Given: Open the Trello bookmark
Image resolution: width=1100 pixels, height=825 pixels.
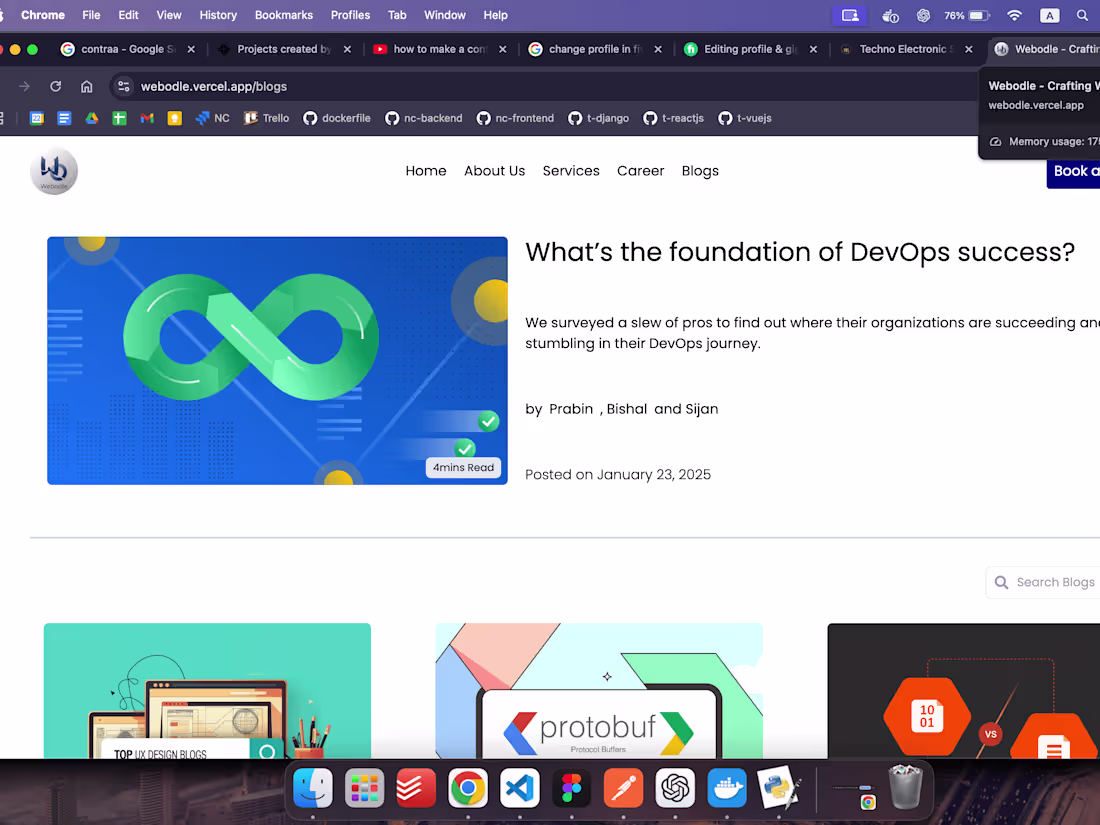Looking at the screenshot, I should pos(267,118).
